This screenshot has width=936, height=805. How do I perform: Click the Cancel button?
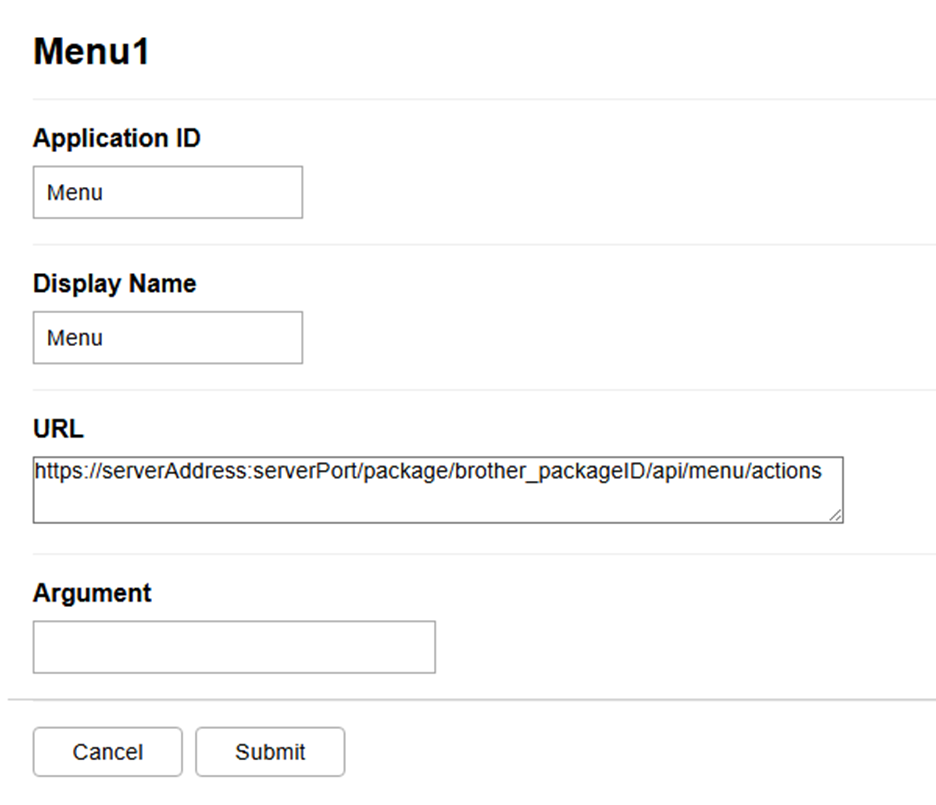pyautogui.click(x=108, y=752)
